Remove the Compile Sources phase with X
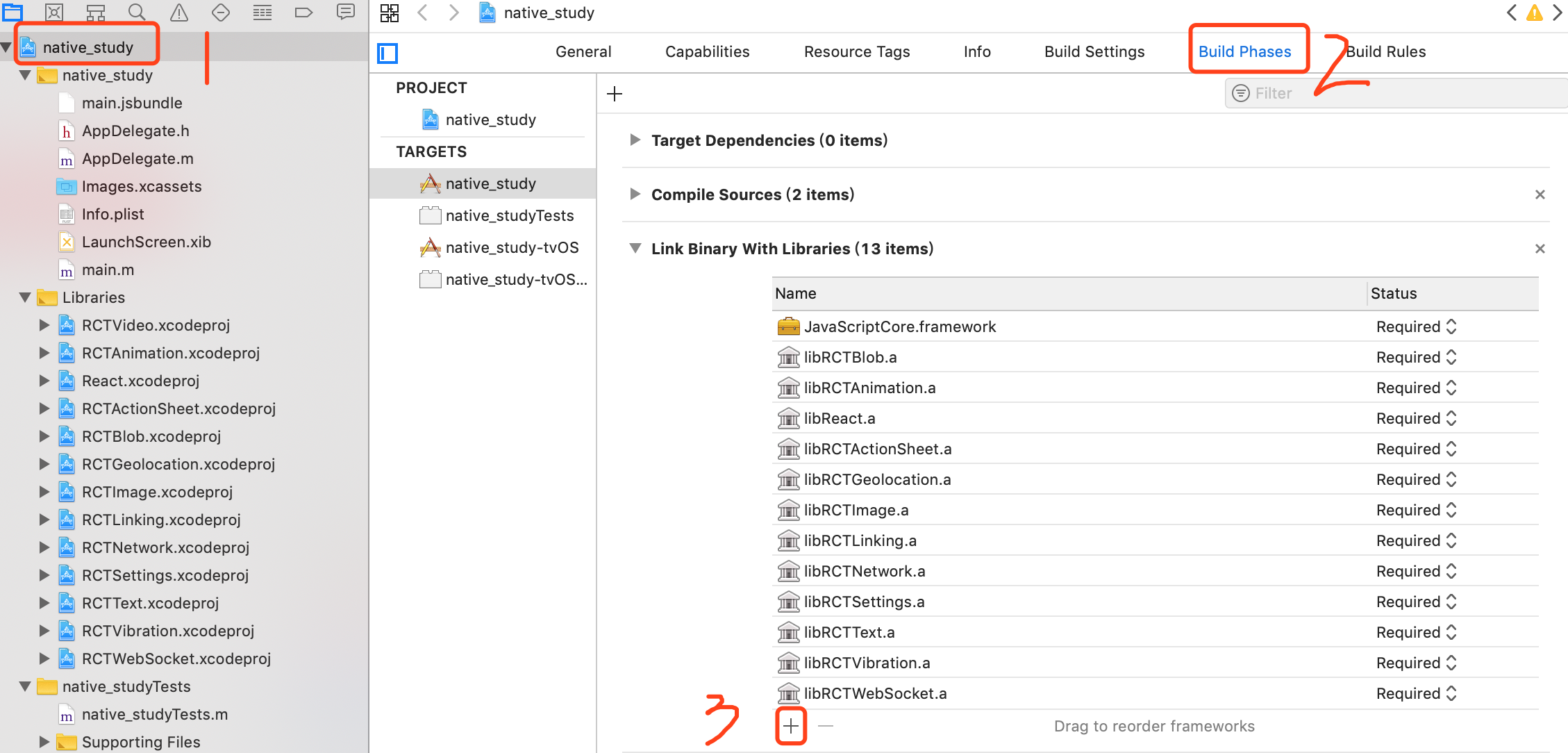Image resolution: width=1568 pixels, height=753 pixels. click(1540, 195)
